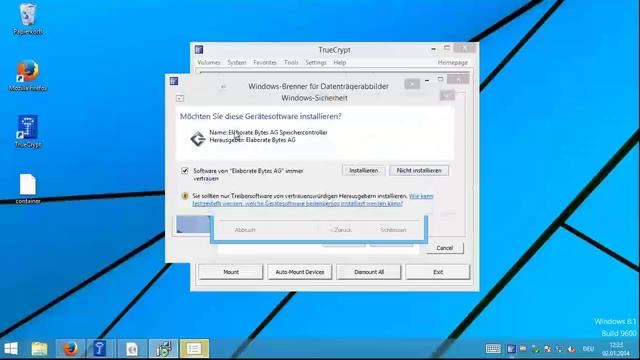Open the TrueCrypt desktop shortcut
The width and height of the screenshot is (640, 360).
click(27, 131)
